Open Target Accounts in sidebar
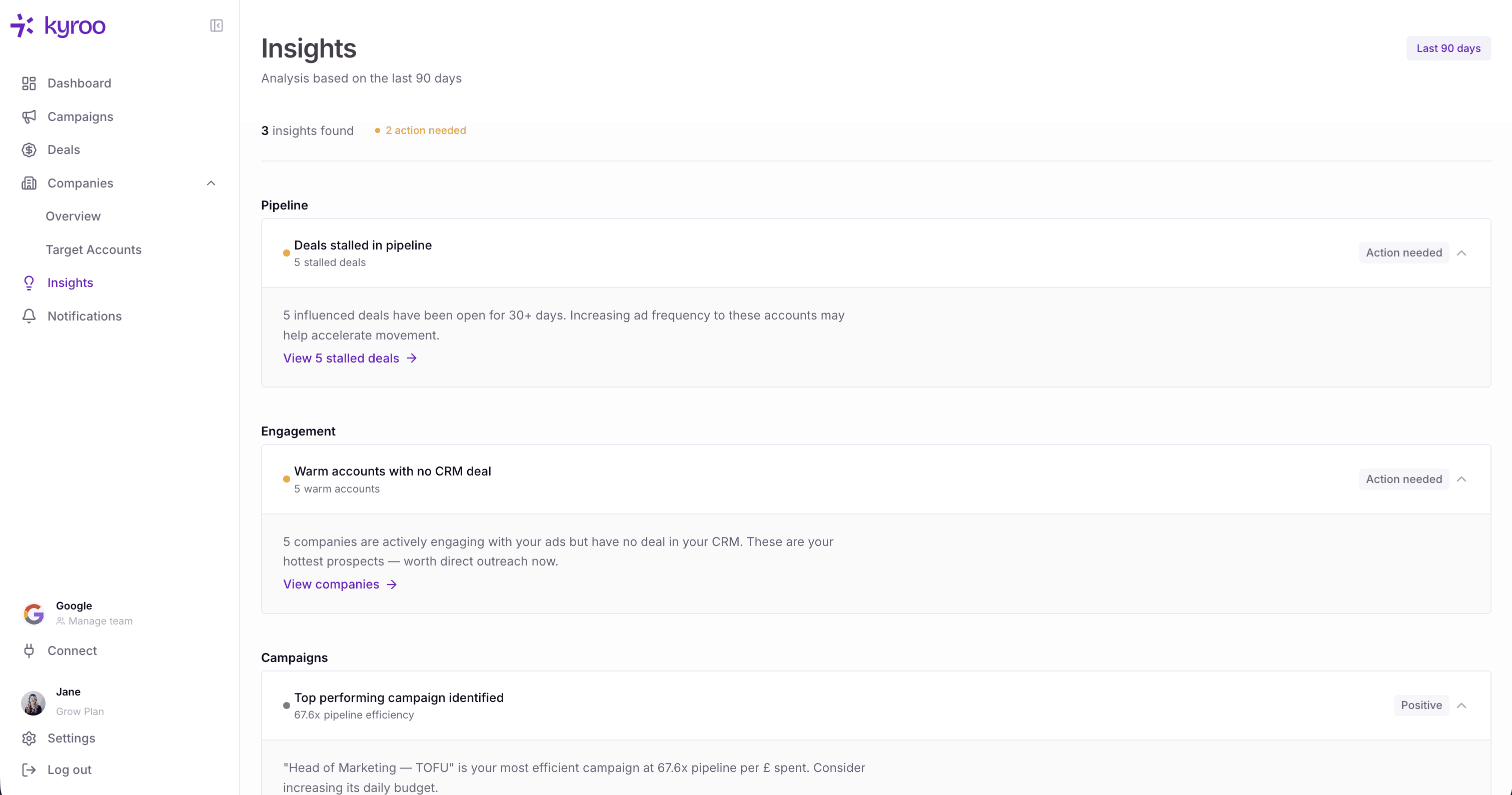 click(x=94, y=250)
